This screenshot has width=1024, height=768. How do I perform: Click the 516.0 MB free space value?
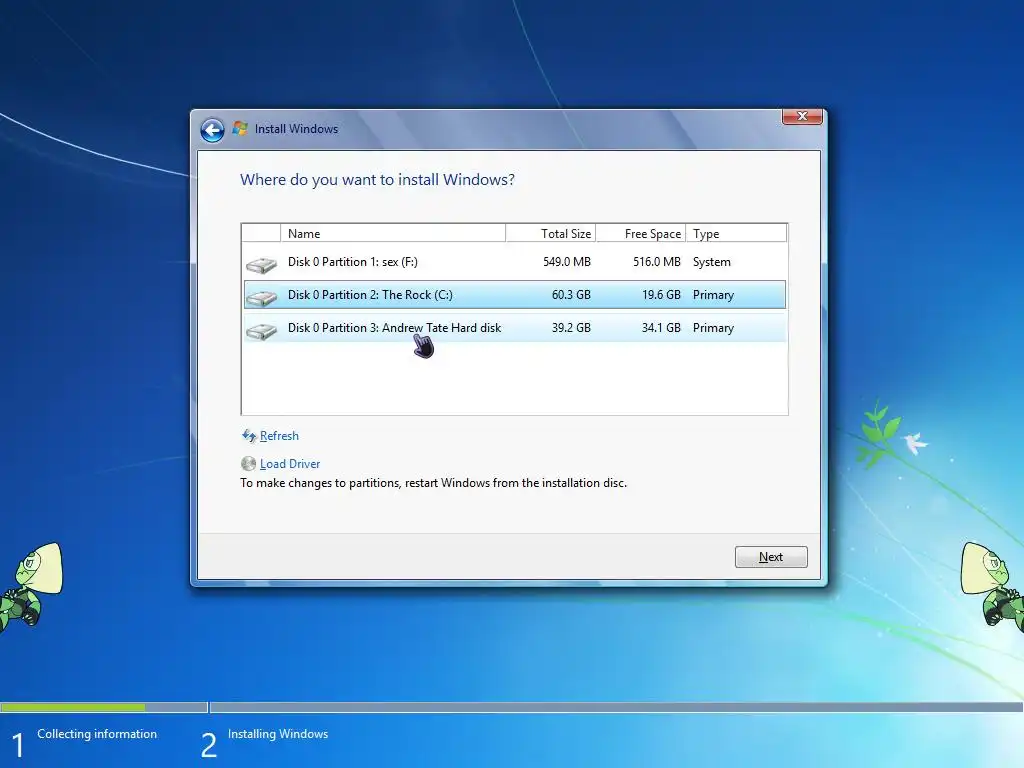656,262
